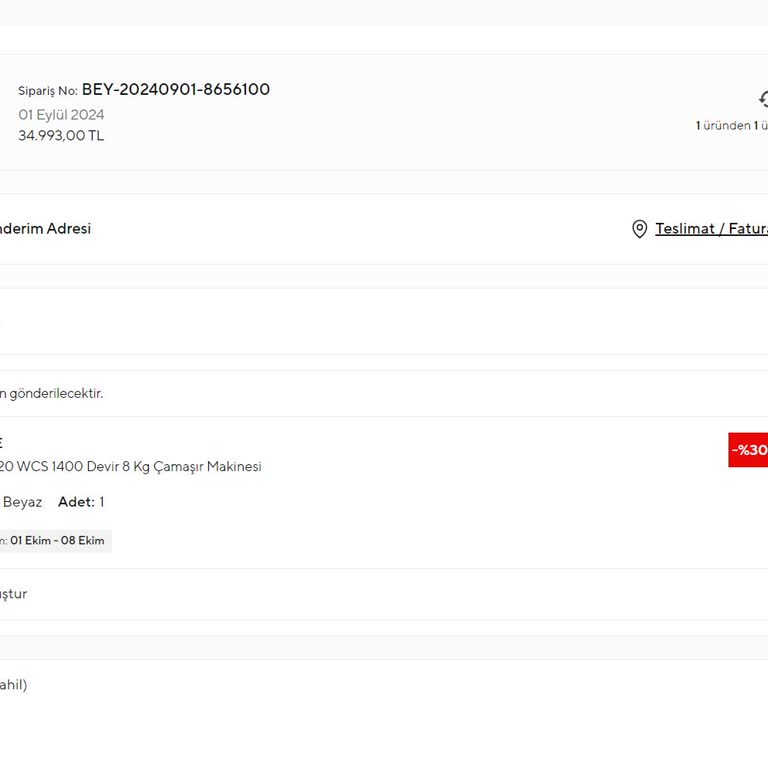This screenshot has width=768, height=768.
Task: Click the Sipariş No: label
Action: click(x=48, y=91)
